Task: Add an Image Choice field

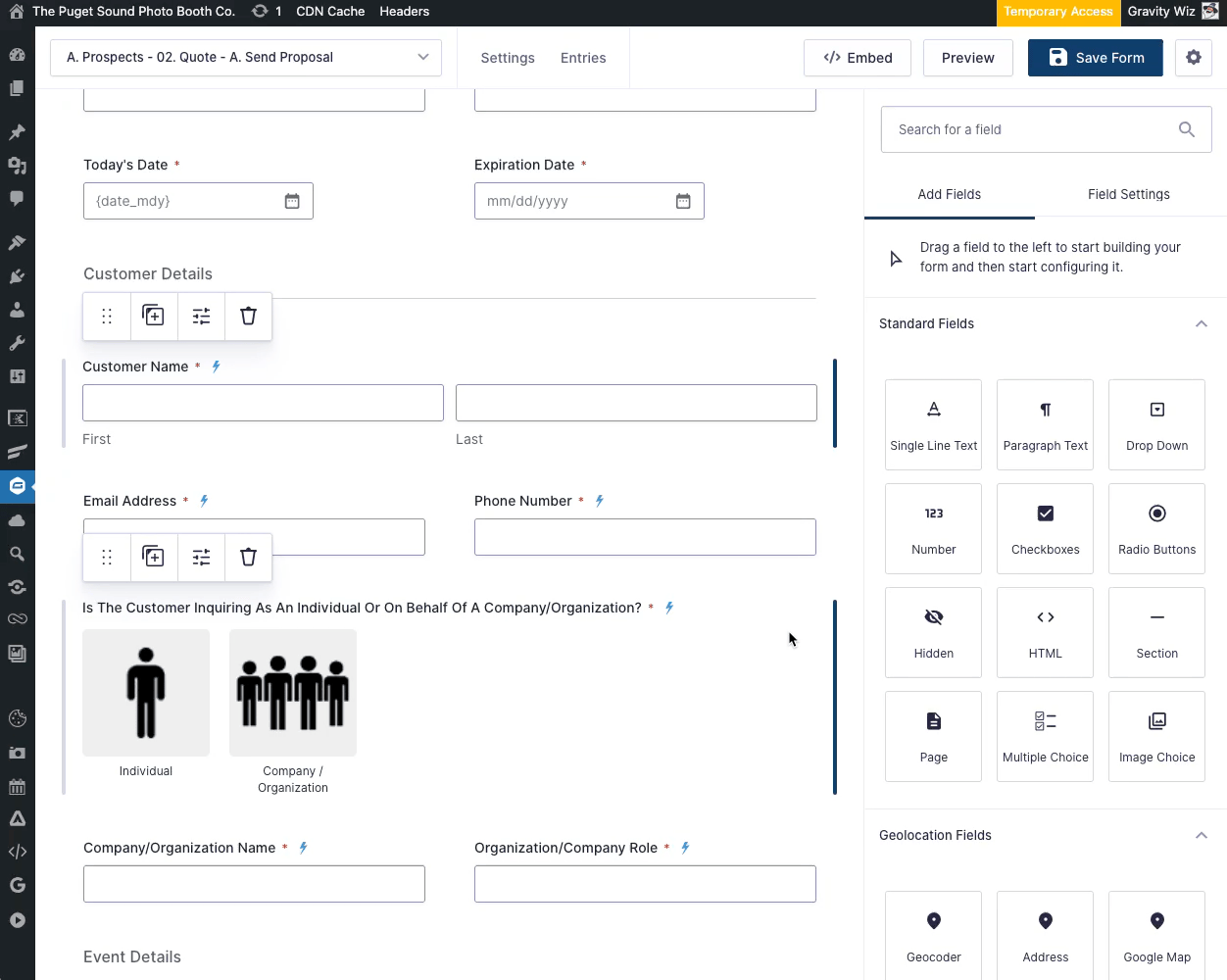Action: click(1156, 736)
